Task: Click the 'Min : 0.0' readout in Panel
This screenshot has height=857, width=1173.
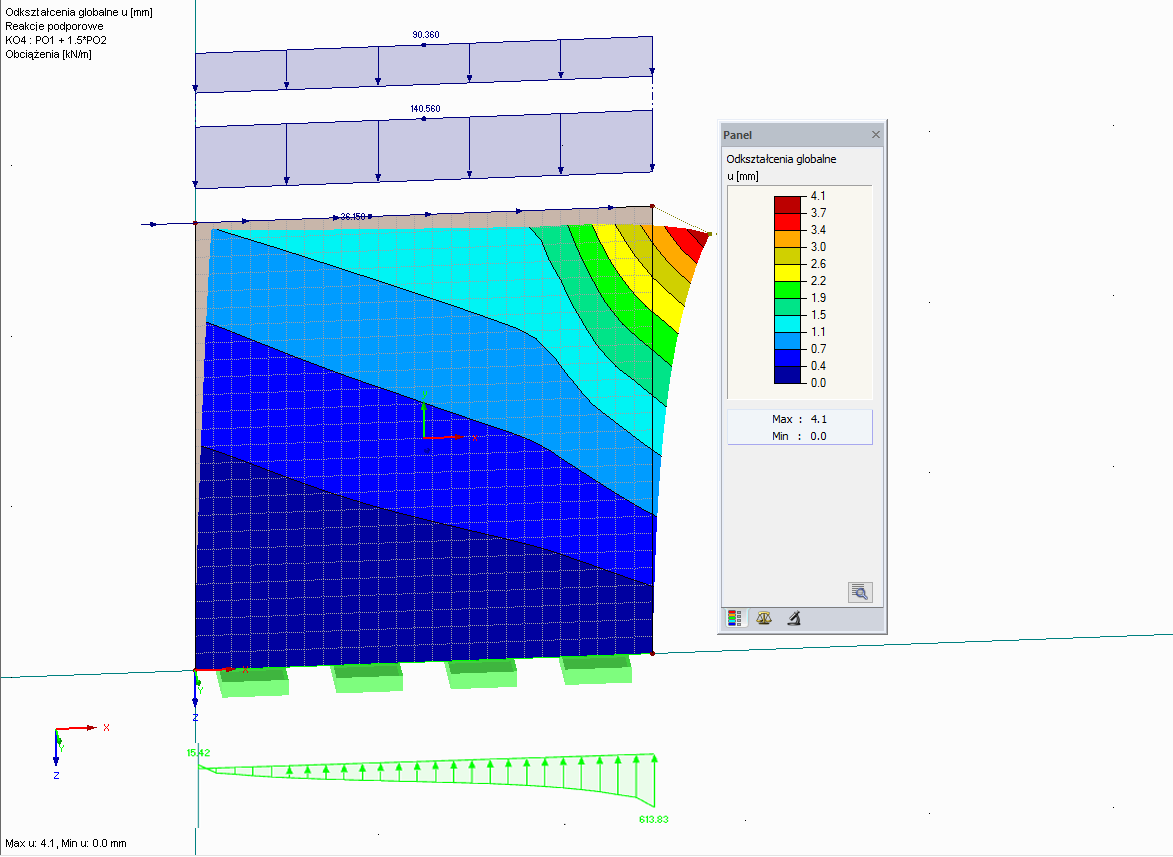Action: click(800, 436)
